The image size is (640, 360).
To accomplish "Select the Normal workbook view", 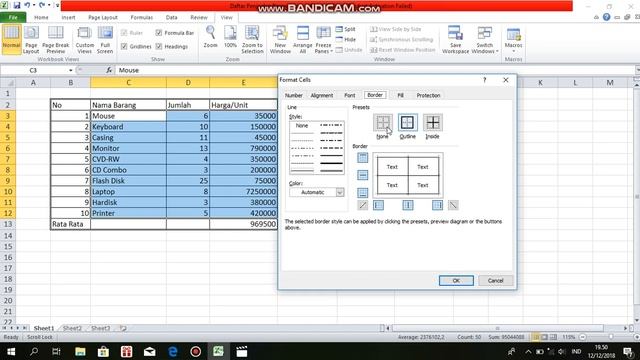I will click(11, 39).
